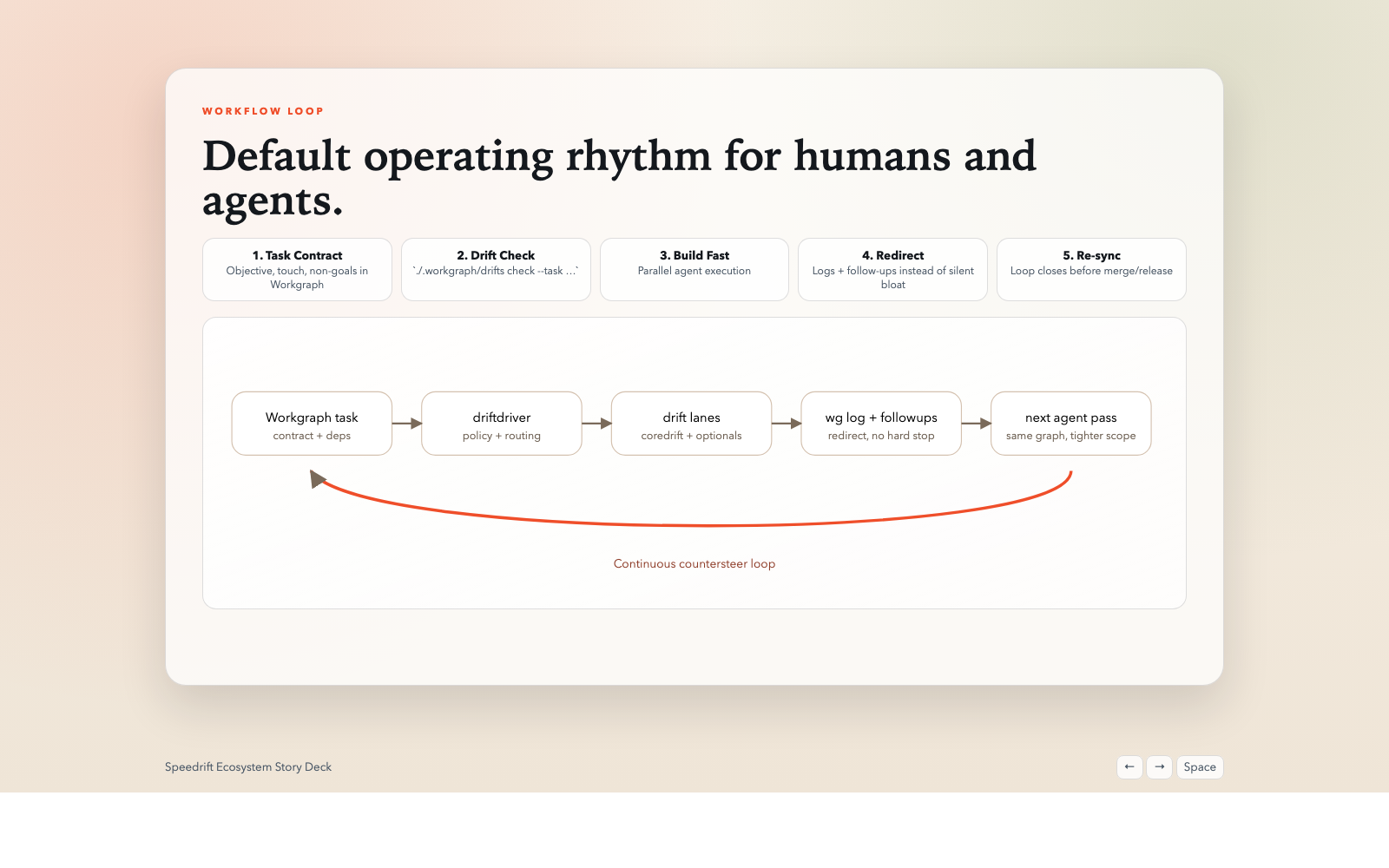
Task: Click the previous slide left arrow button
Action: [x=1129, y=767]
